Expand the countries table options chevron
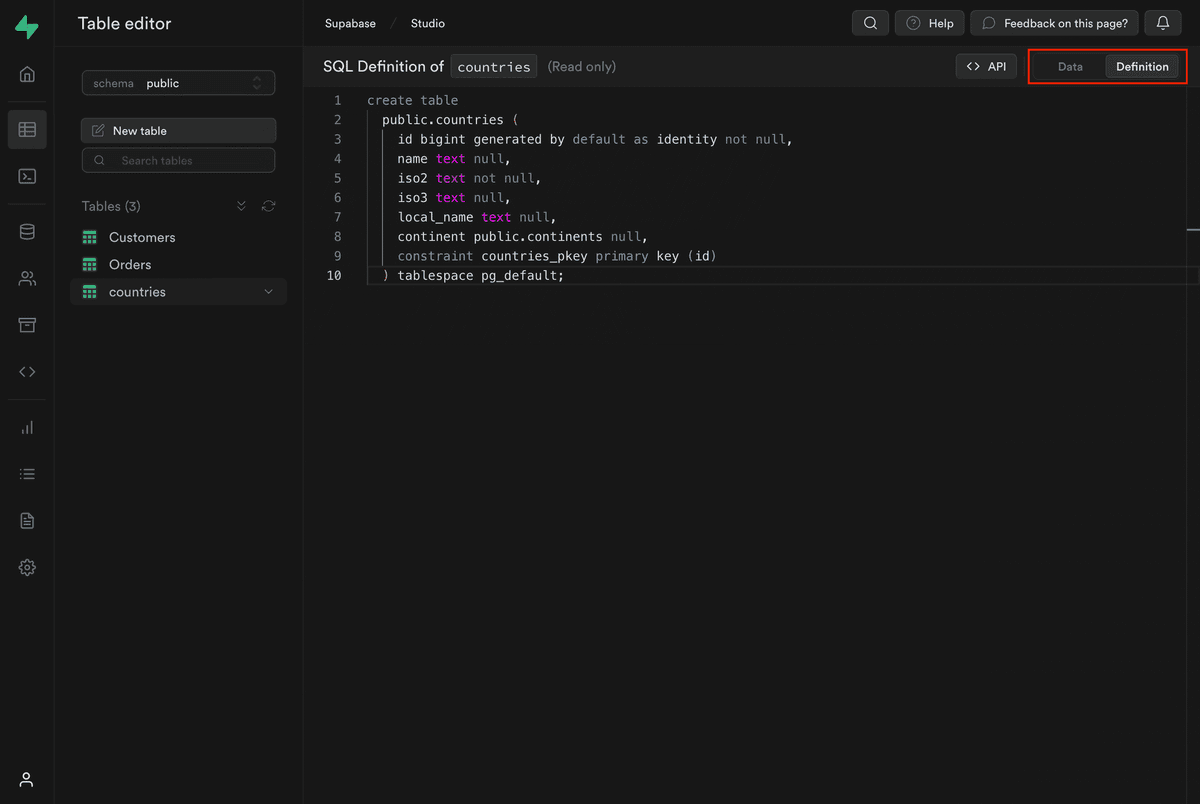1200x804 pixels. click(268, 291)
